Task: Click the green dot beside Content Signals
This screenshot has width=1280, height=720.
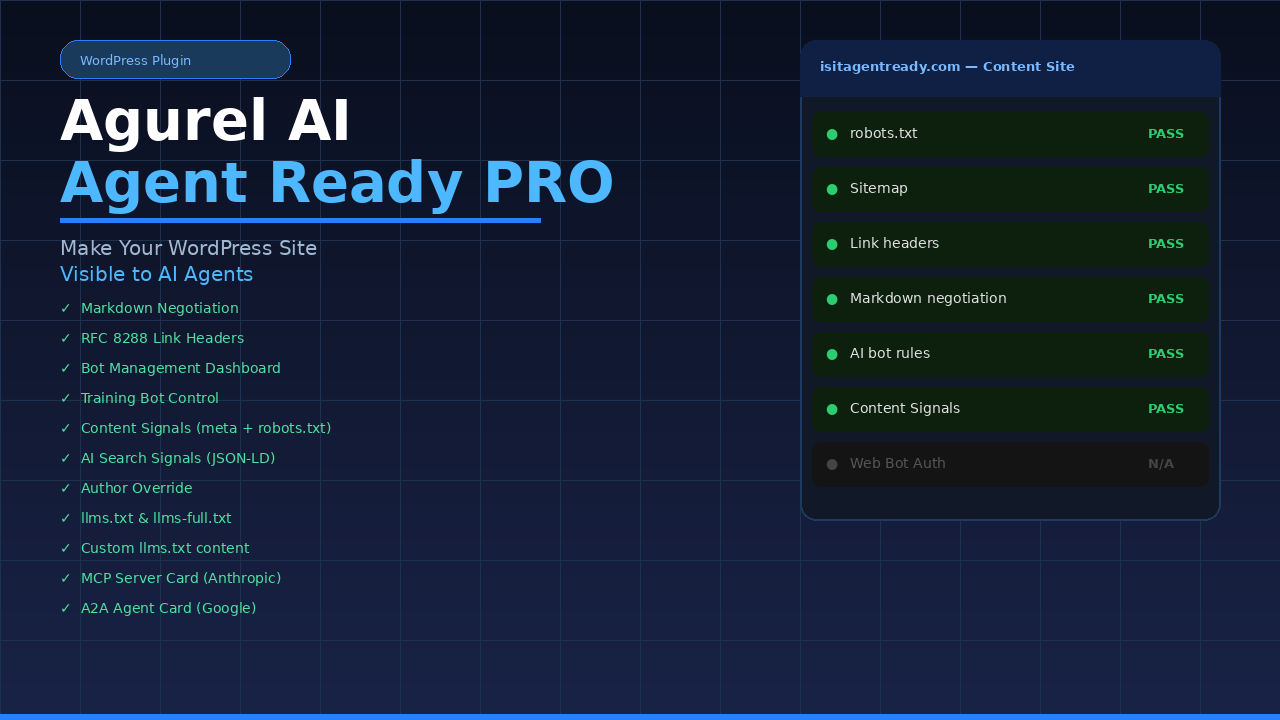Action: click(x=832, y=409)
